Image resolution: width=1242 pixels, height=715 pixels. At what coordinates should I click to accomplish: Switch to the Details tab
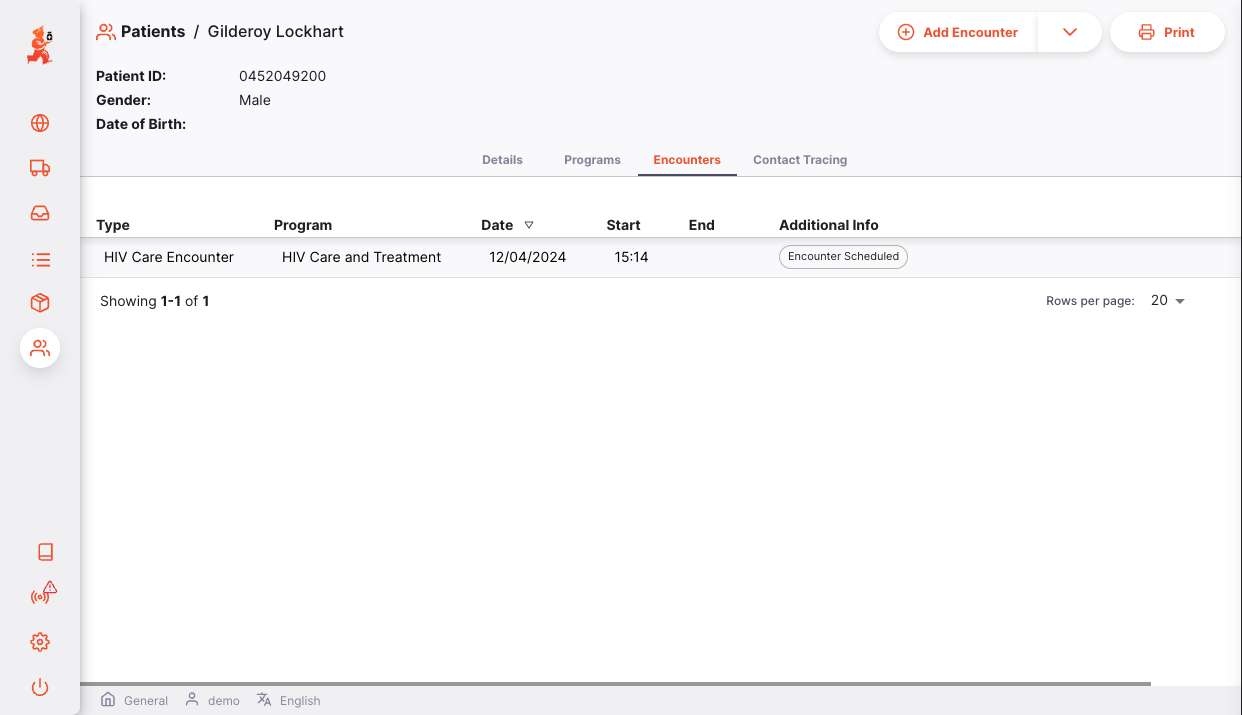point(502,160)
